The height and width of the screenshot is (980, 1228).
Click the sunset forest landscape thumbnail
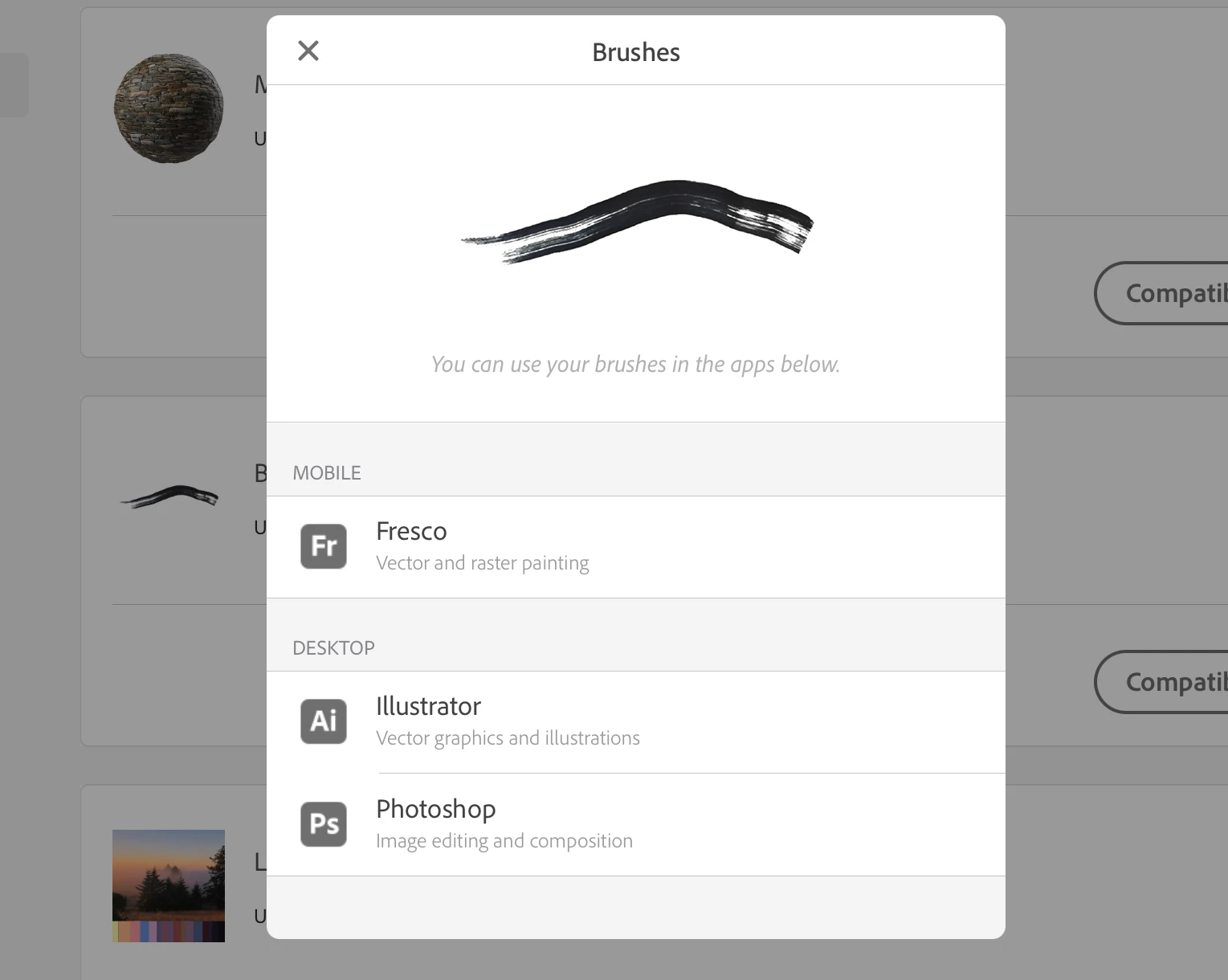pyautogui.click(x=169, y=876)
